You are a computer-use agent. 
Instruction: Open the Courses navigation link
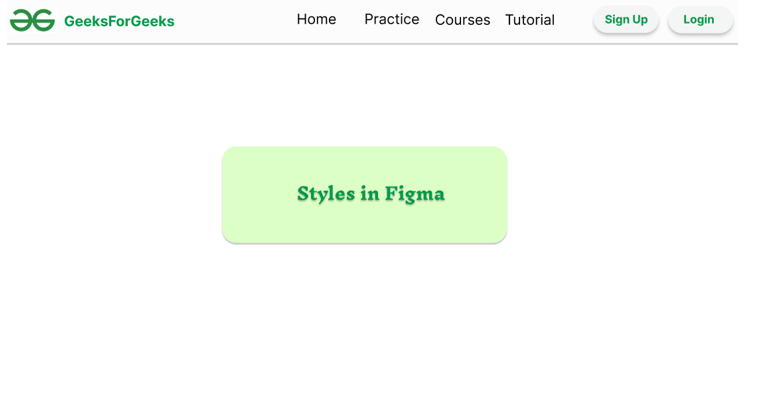pyautogui.click(x=462, y=20)
